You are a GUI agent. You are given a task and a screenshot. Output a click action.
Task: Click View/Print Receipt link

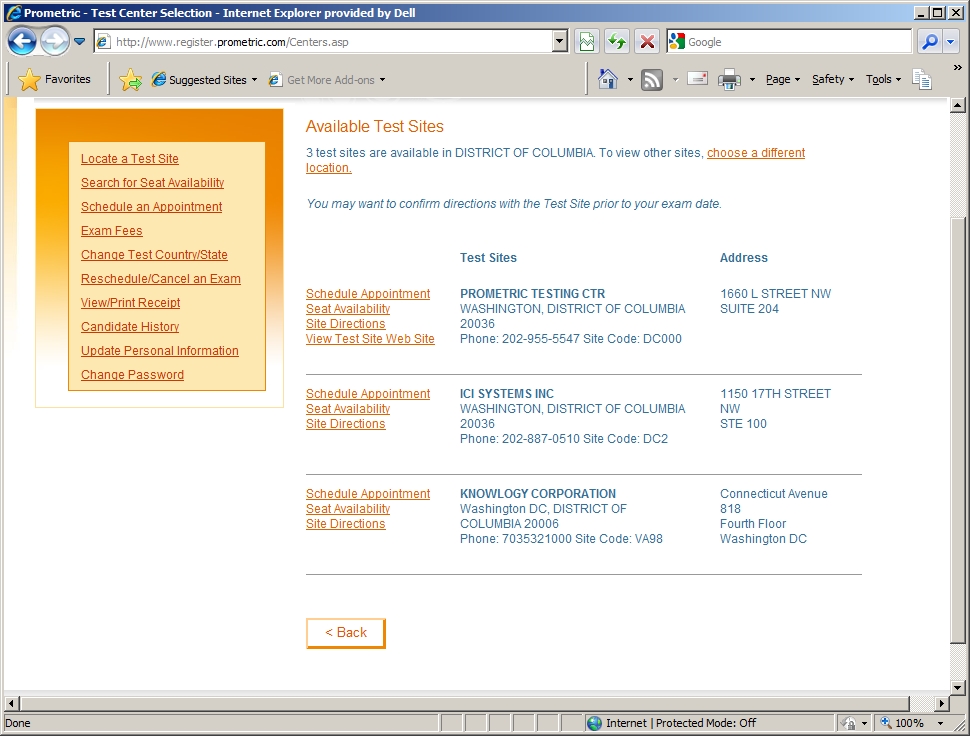click(x=131, y=303)
